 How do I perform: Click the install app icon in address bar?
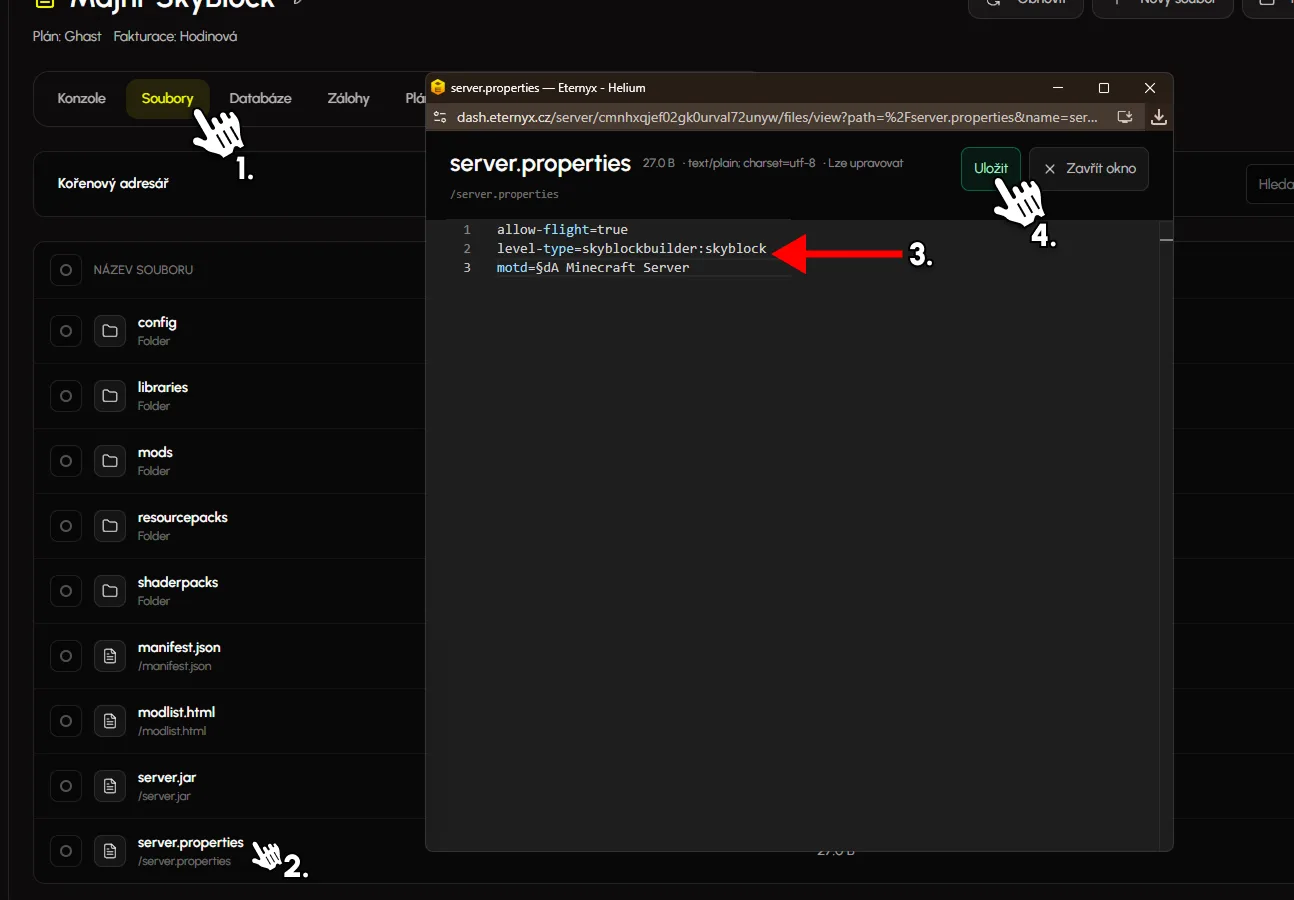pyautogui.click(x=1125, y=117)
